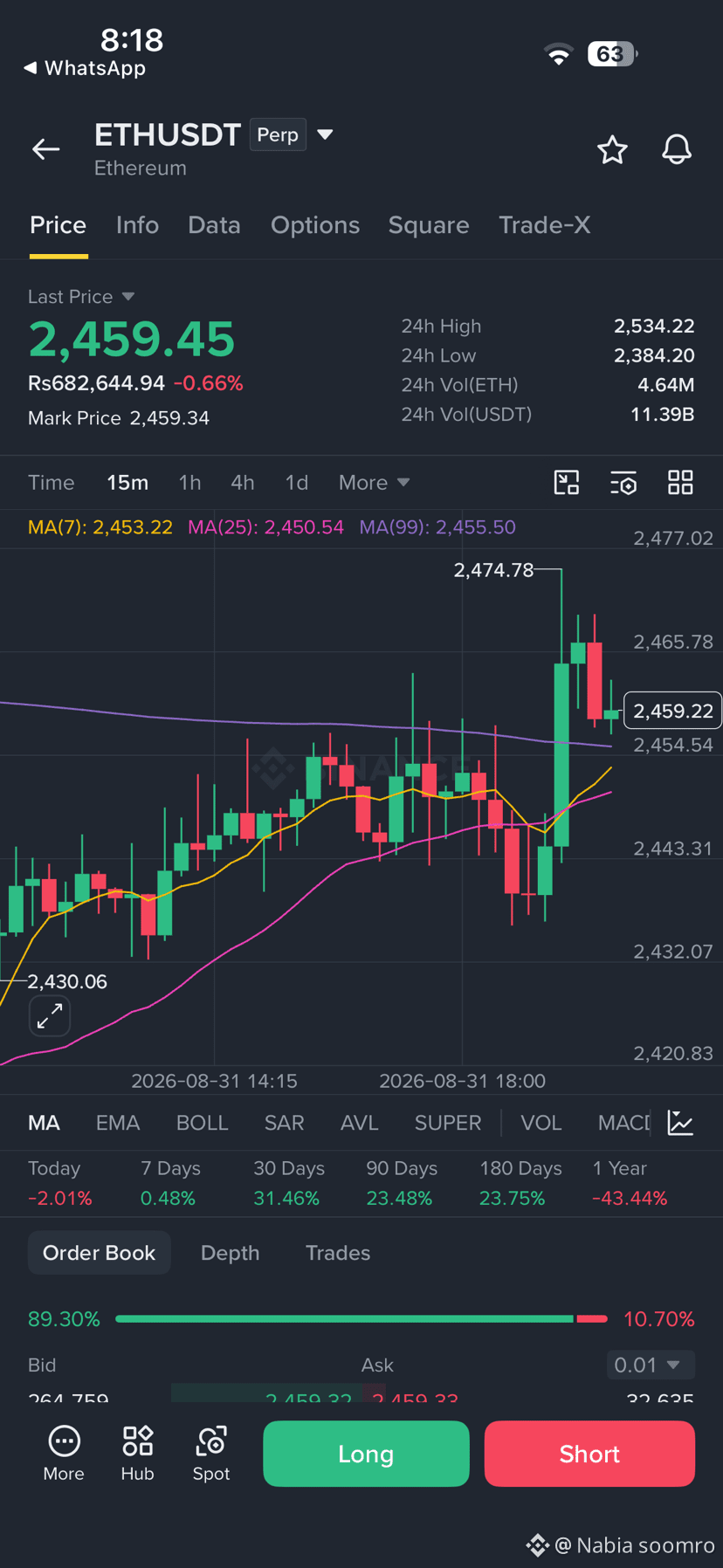Open the More menu icon
Image resolution: width=723 pixels, height=1568 pixels.
pyautogui.click(x=64, y=1454)
